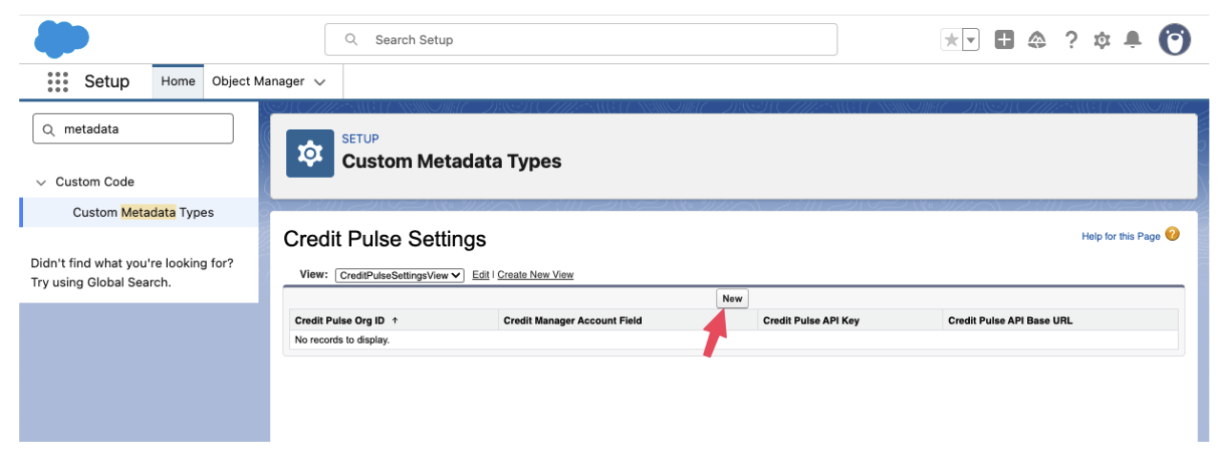Click the Create New View link

pyautogui.click(x=535, y=275)
